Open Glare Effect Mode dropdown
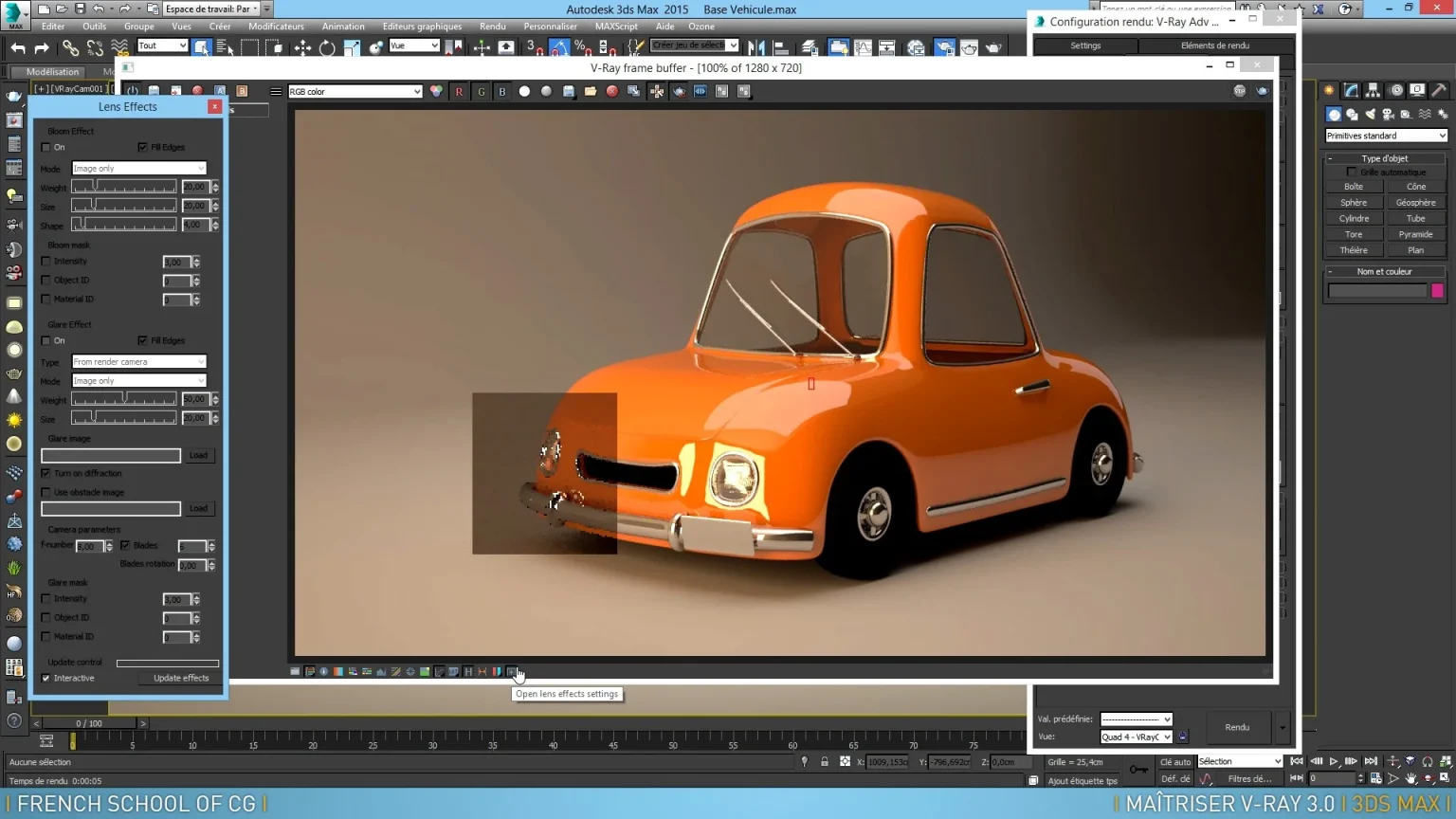The width and height of the screenshot is (1456, 819). tap(138, 380)
